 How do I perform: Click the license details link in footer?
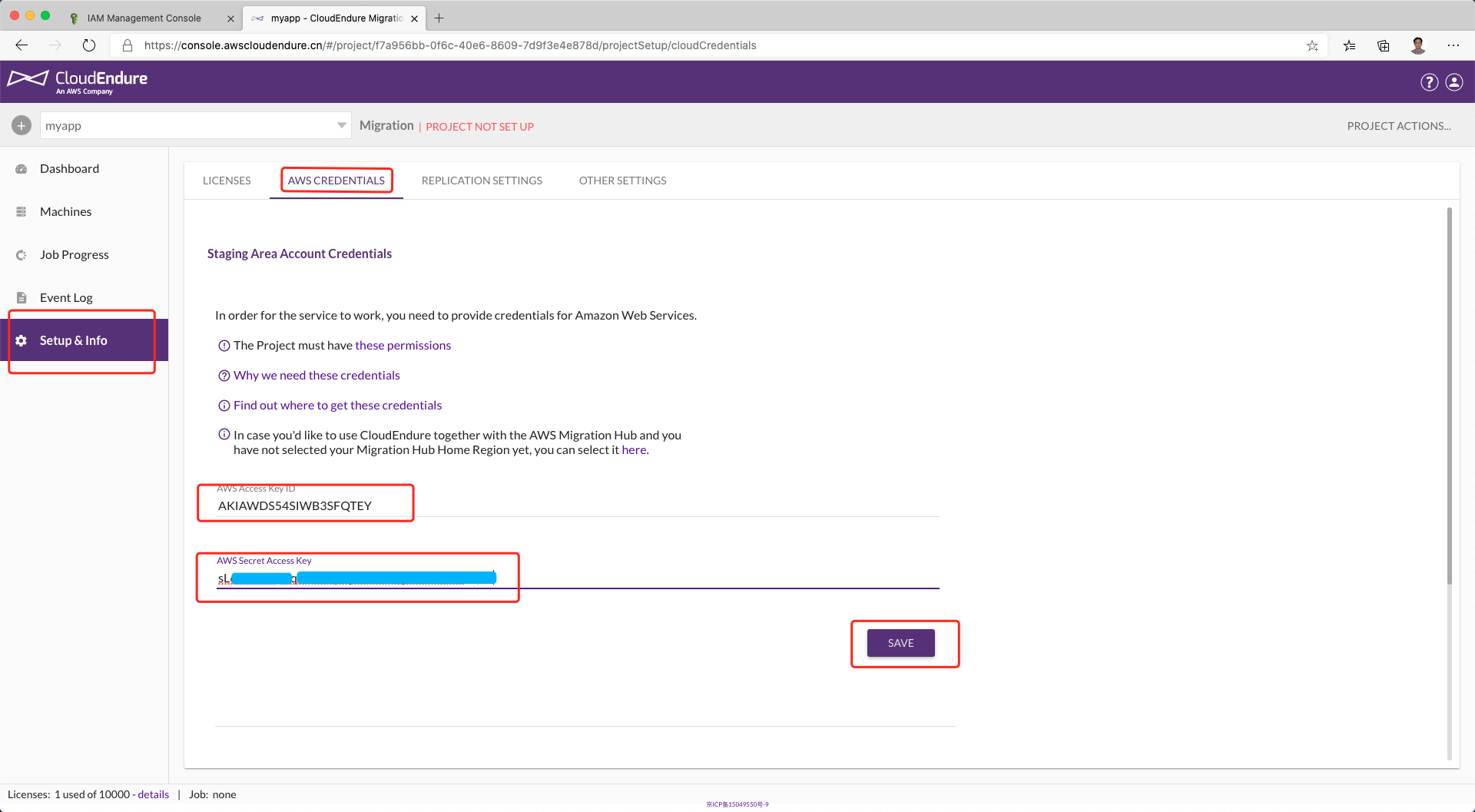click(x=153, y=794)
